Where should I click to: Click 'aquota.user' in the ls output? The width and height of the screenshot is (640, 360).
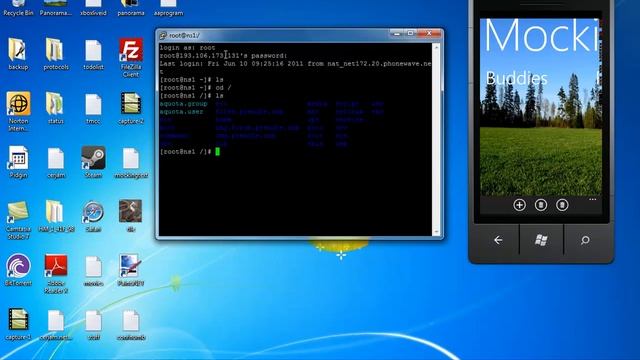tap(181, 111)
